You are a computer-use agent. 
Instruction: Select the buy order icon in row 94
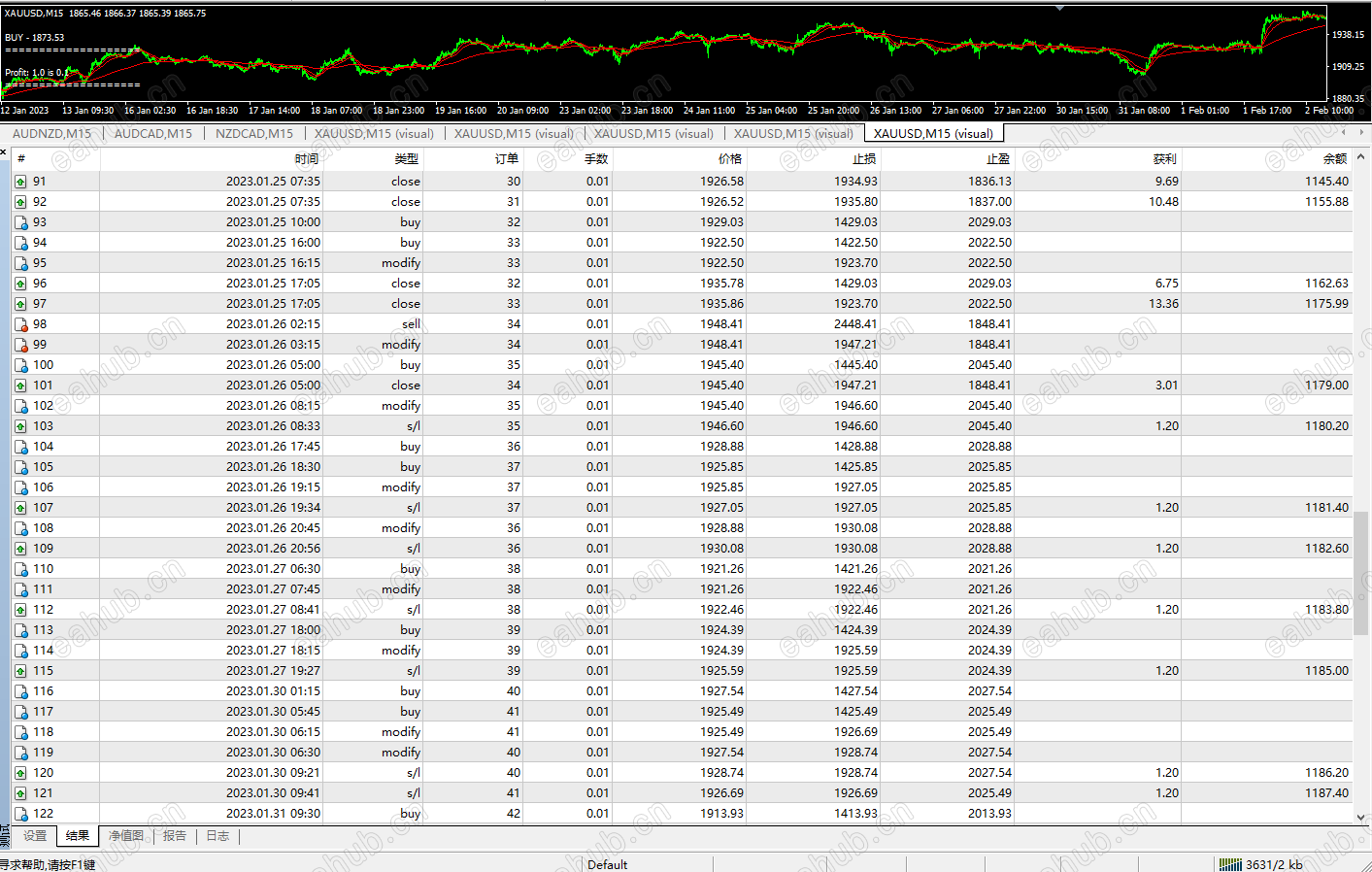pos(20,243)
